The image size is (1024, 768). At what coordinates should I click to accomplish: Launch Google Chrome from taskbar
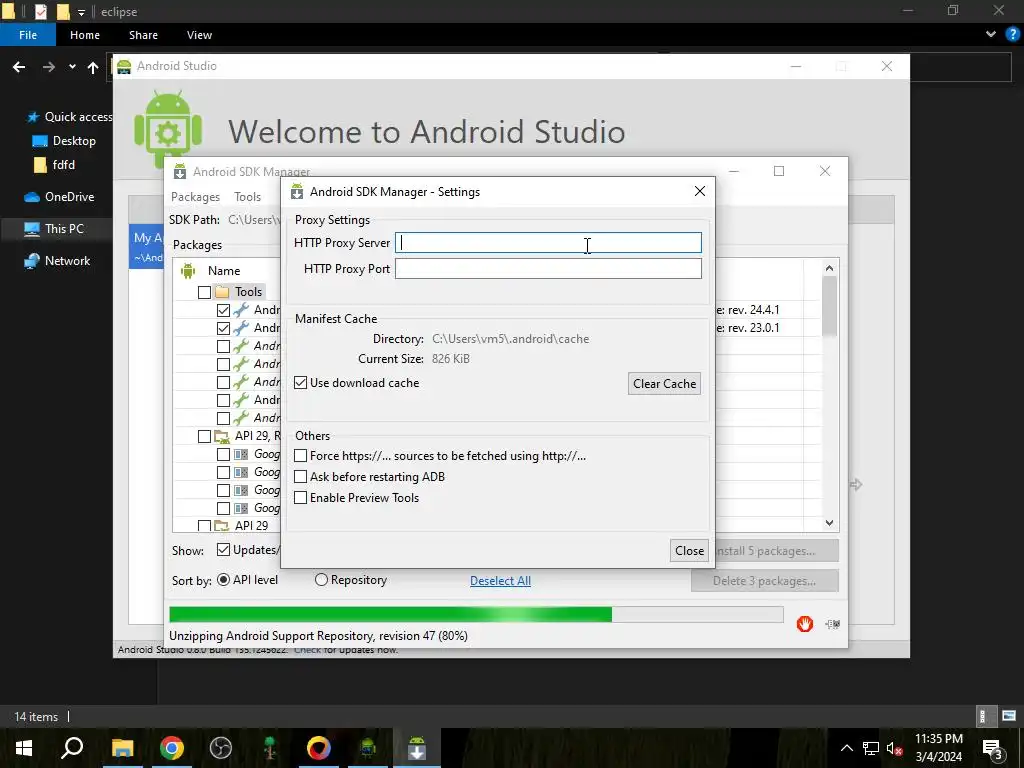(172, 748)
